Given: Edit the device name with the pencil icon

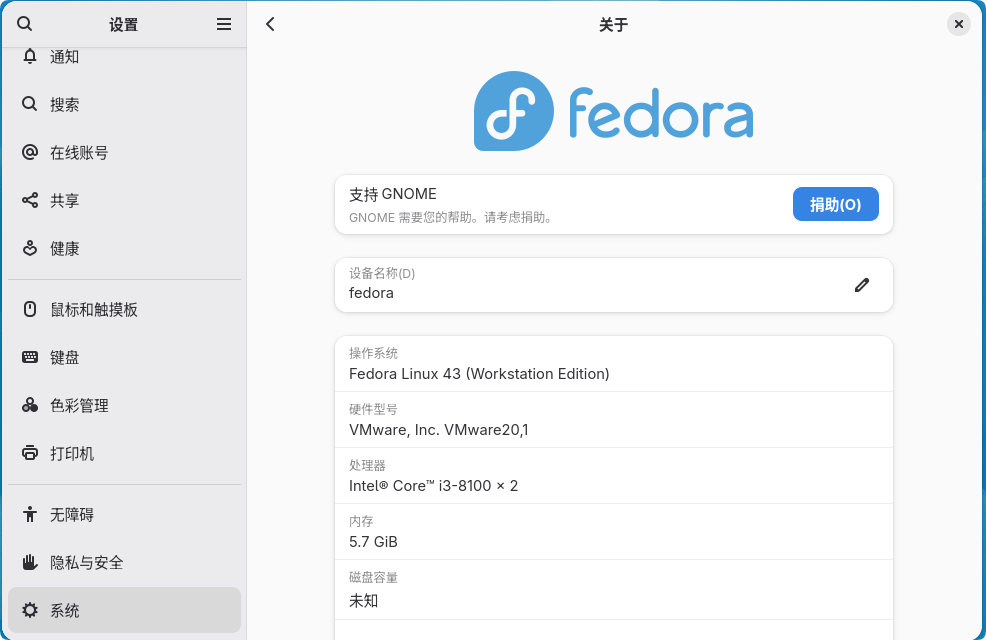Looking at the screenshot, I should pos(861,285).
